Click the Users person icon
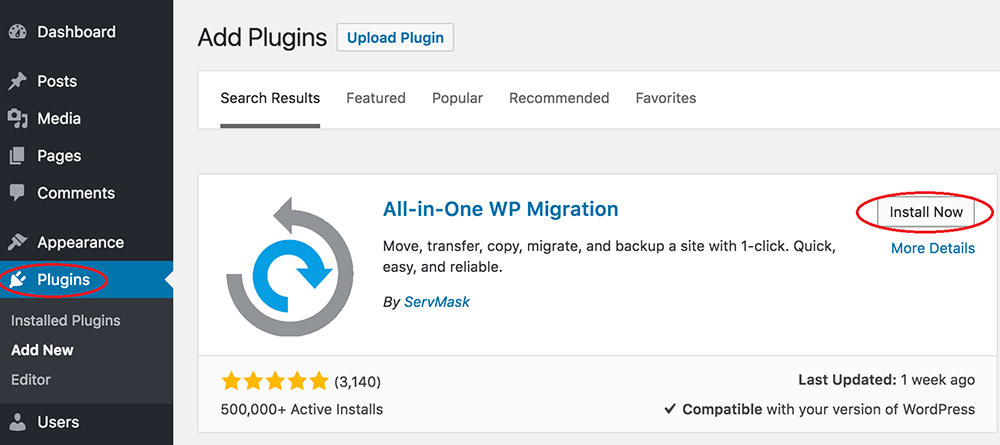 pos(18,421)
